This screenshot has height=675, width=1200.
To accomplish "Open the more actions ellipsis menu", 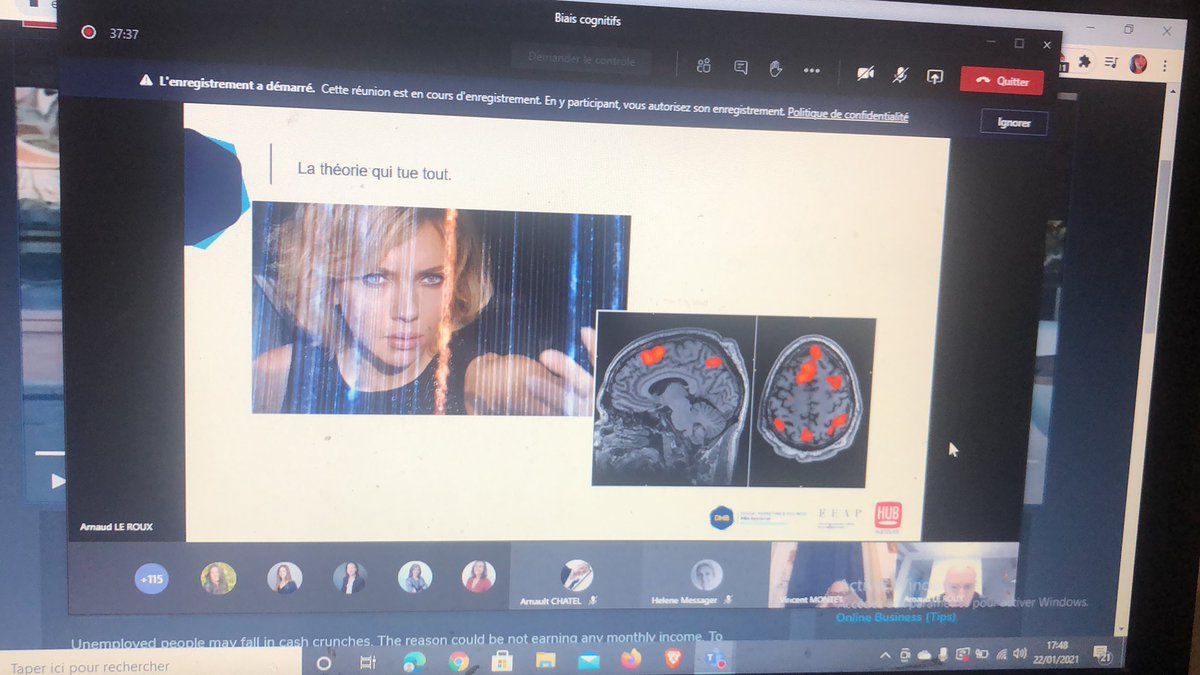I will pyautogui.click(x=811, y=70).
